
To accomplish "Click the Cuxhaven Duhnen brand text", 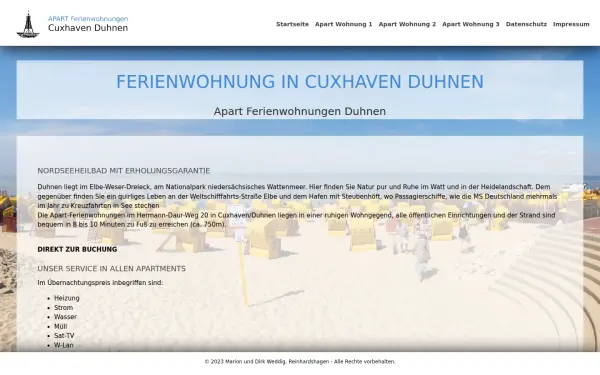I will coord(88,28).
